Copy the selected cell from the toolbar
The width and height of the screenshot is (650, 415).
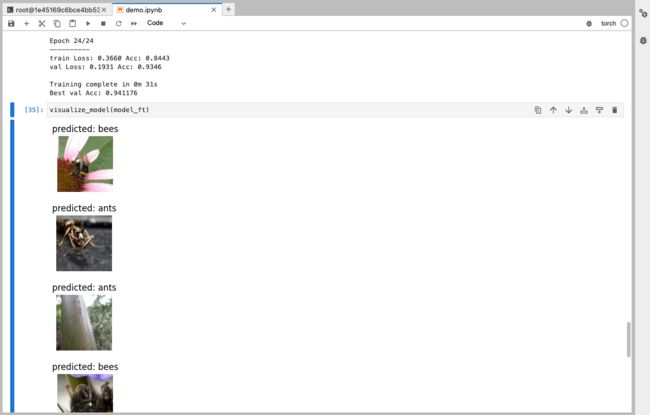pos(57,24)
